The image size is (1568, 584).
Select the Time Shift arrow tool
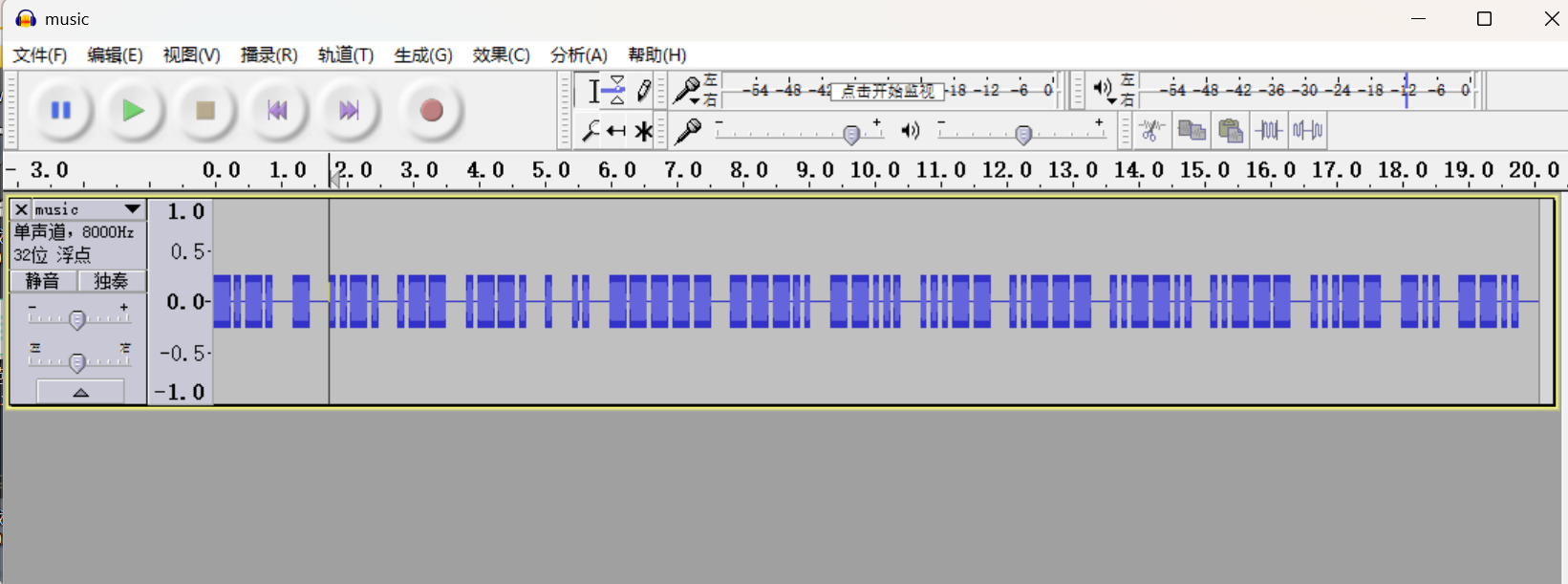pyautogui.click(x=617, y=131)
